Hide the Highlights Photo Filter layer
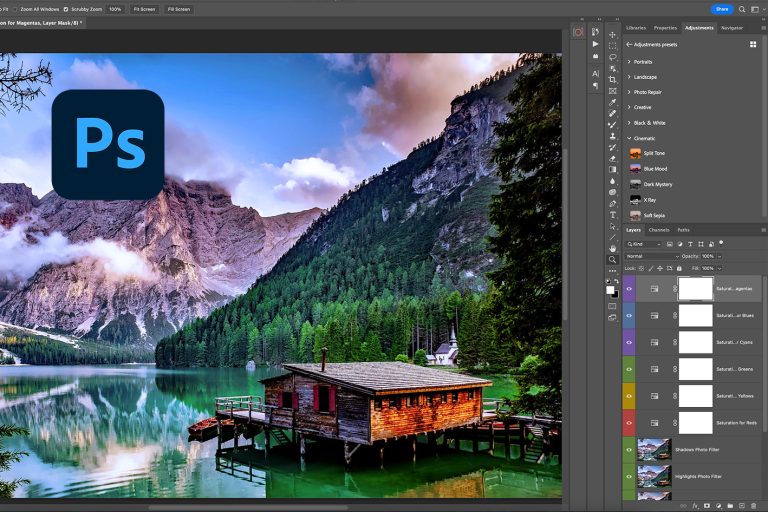 629,476
